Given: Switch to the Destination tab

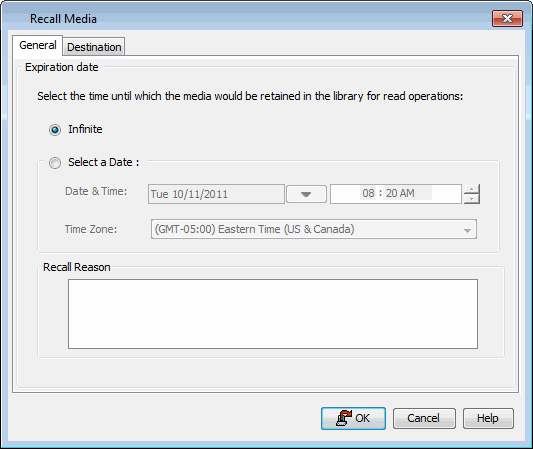Looking at the screenshot, I should pos(94,47).
